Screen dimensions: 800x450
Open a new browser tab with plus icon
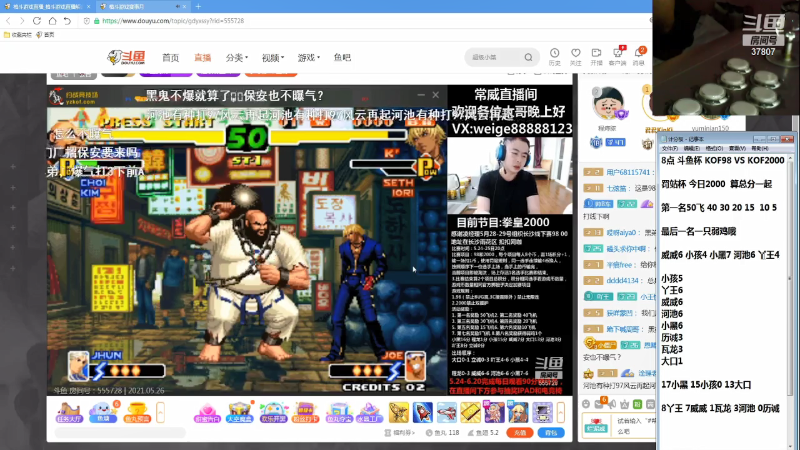(198, 7)
